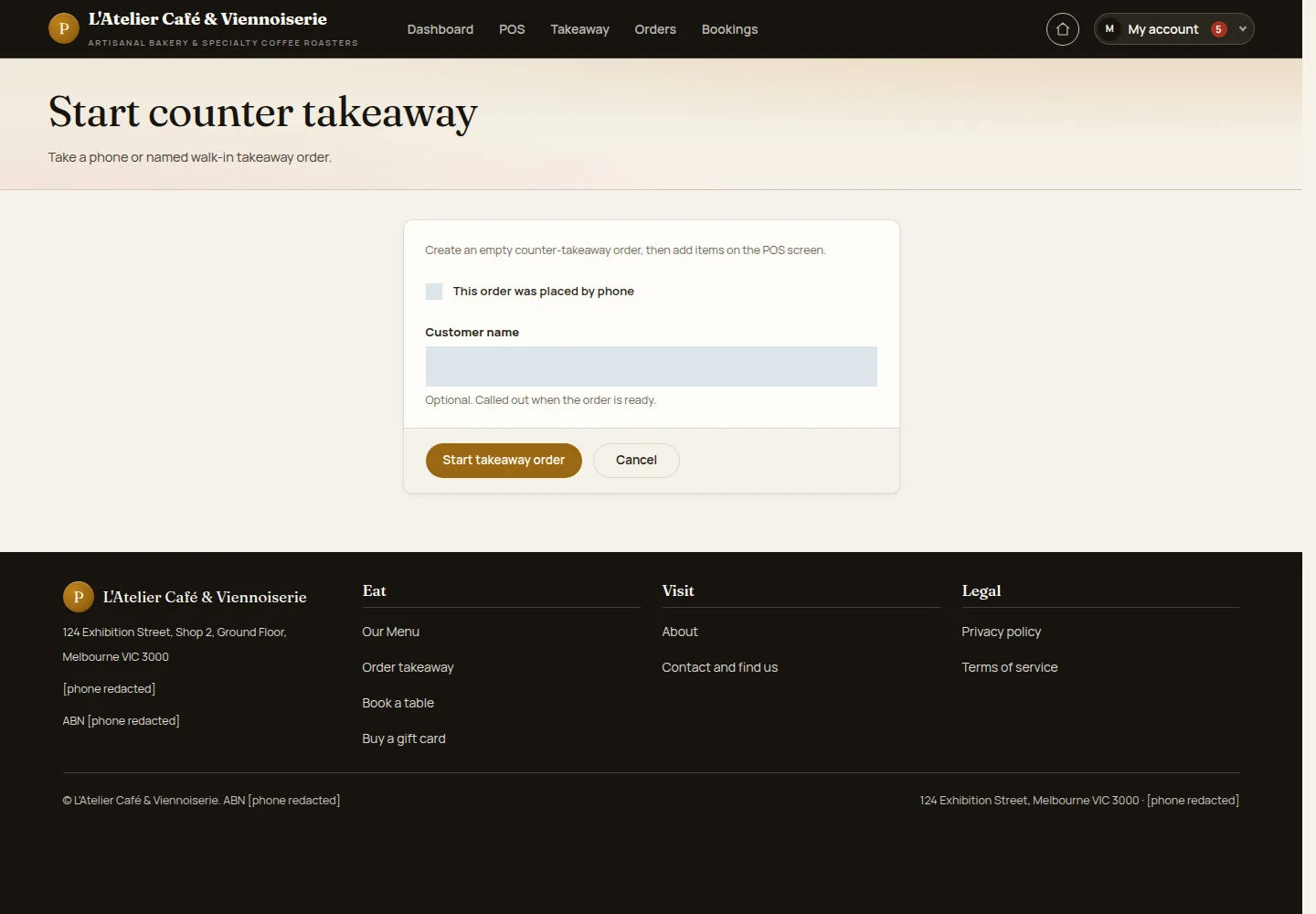Open Order takeaway footer link
Image resolution: width=1316 pixels, height=914 pixels.
point(408,667)
